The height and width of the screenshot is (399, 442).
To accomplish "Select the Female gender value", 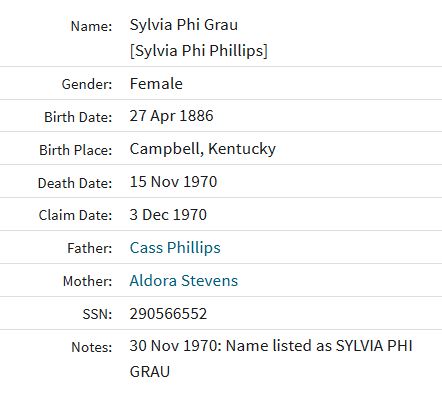I will click(x=156, y=83).
